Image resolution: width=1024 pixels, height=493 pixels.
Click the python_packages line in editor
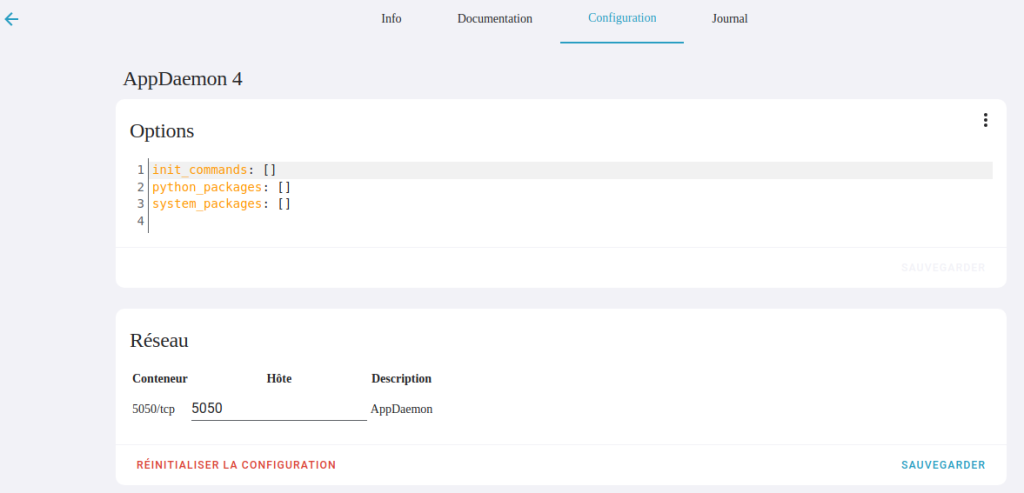tap(571, 187)
